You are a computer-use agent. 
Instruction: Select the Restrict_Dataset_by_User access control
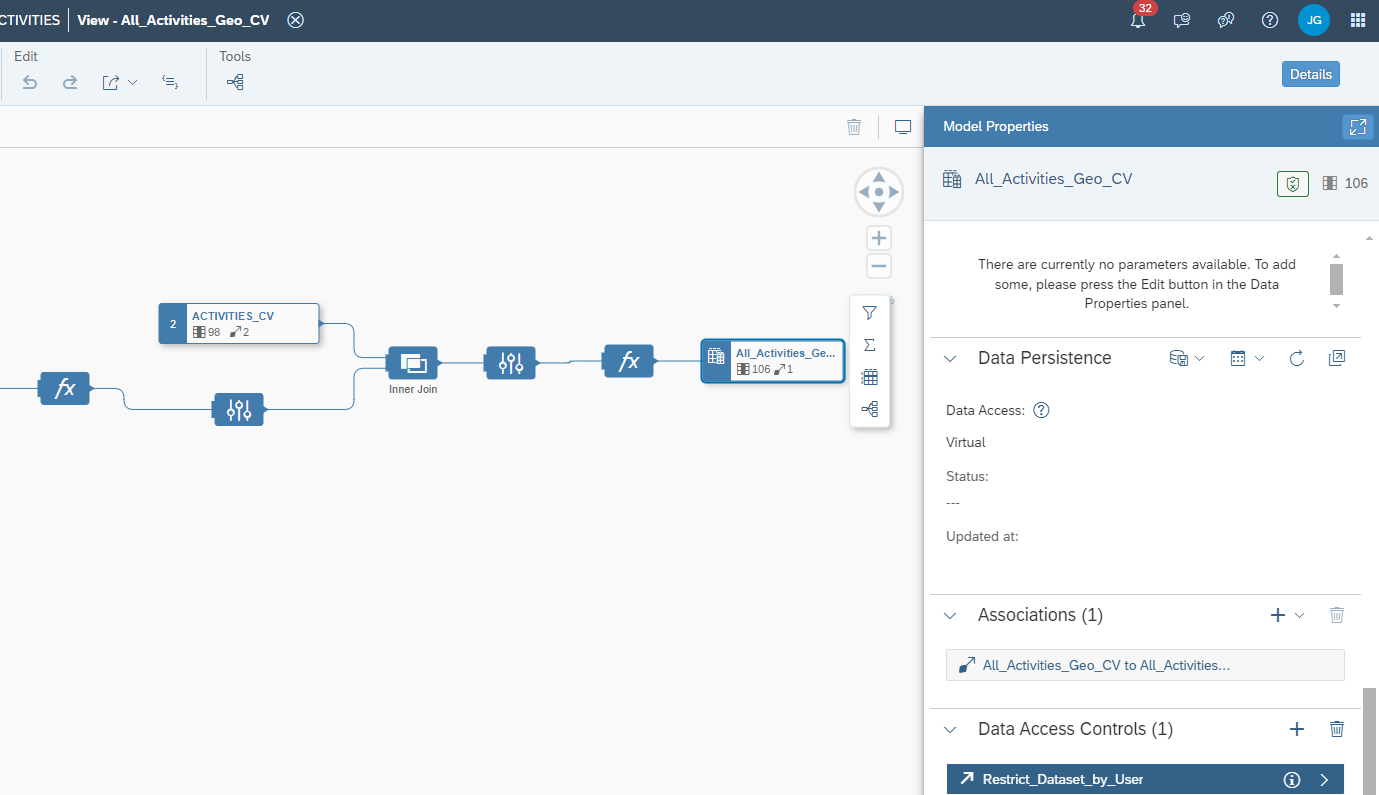pos(1100,779)
